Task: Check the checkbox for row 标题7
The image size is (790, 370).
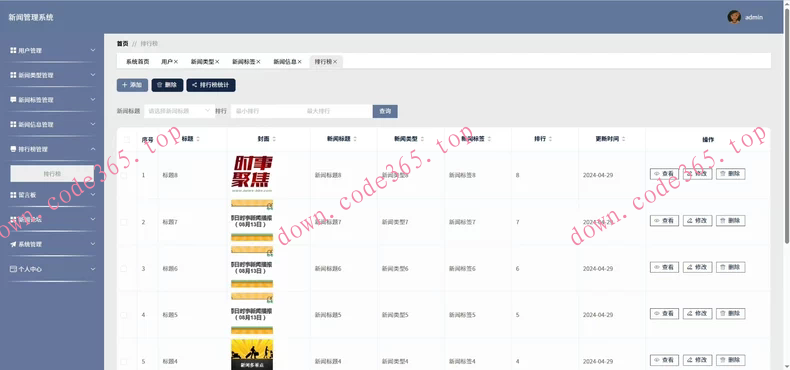Action: (124, 222)
